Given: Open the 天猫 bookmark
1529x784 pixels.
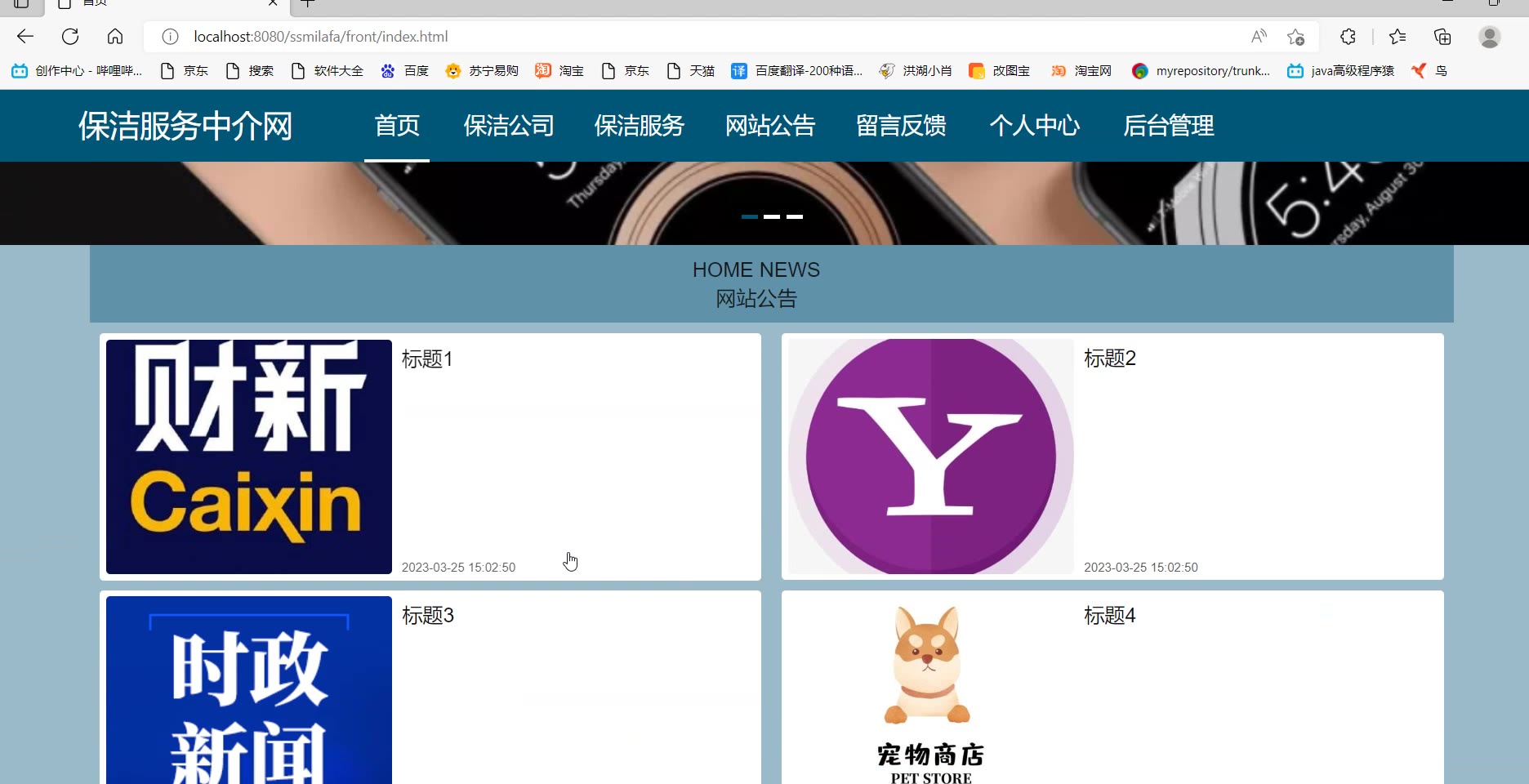Looking at the screenshot, I should point(690,71).
